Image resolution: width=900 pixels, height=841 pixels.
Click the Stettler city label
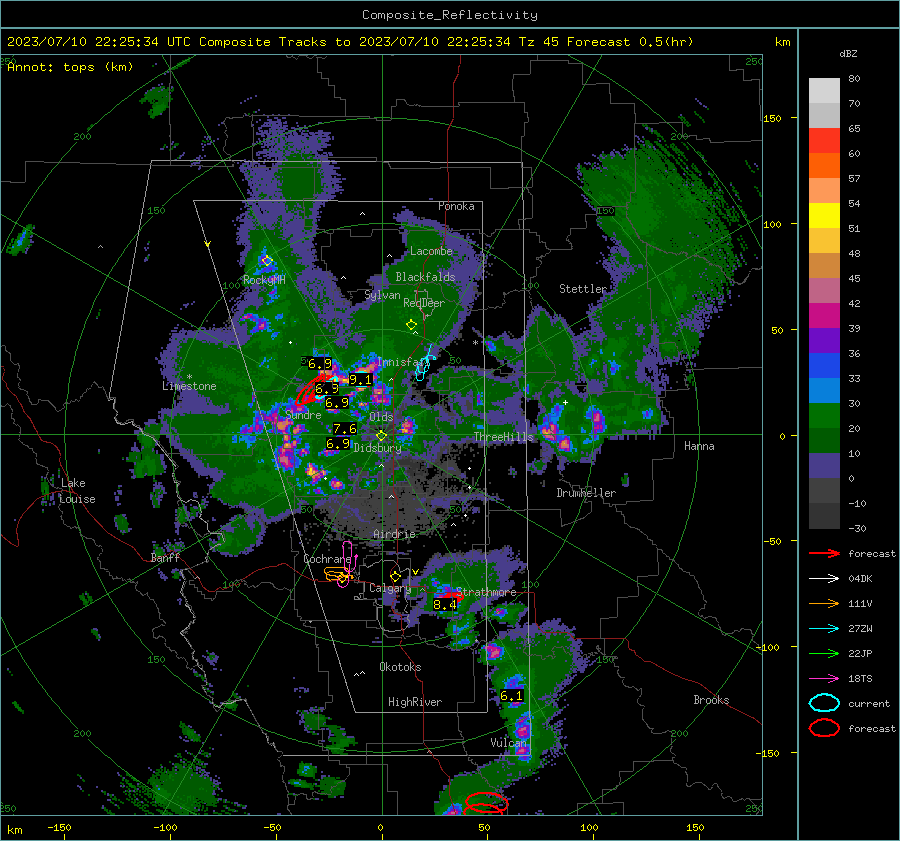(583, 289)
